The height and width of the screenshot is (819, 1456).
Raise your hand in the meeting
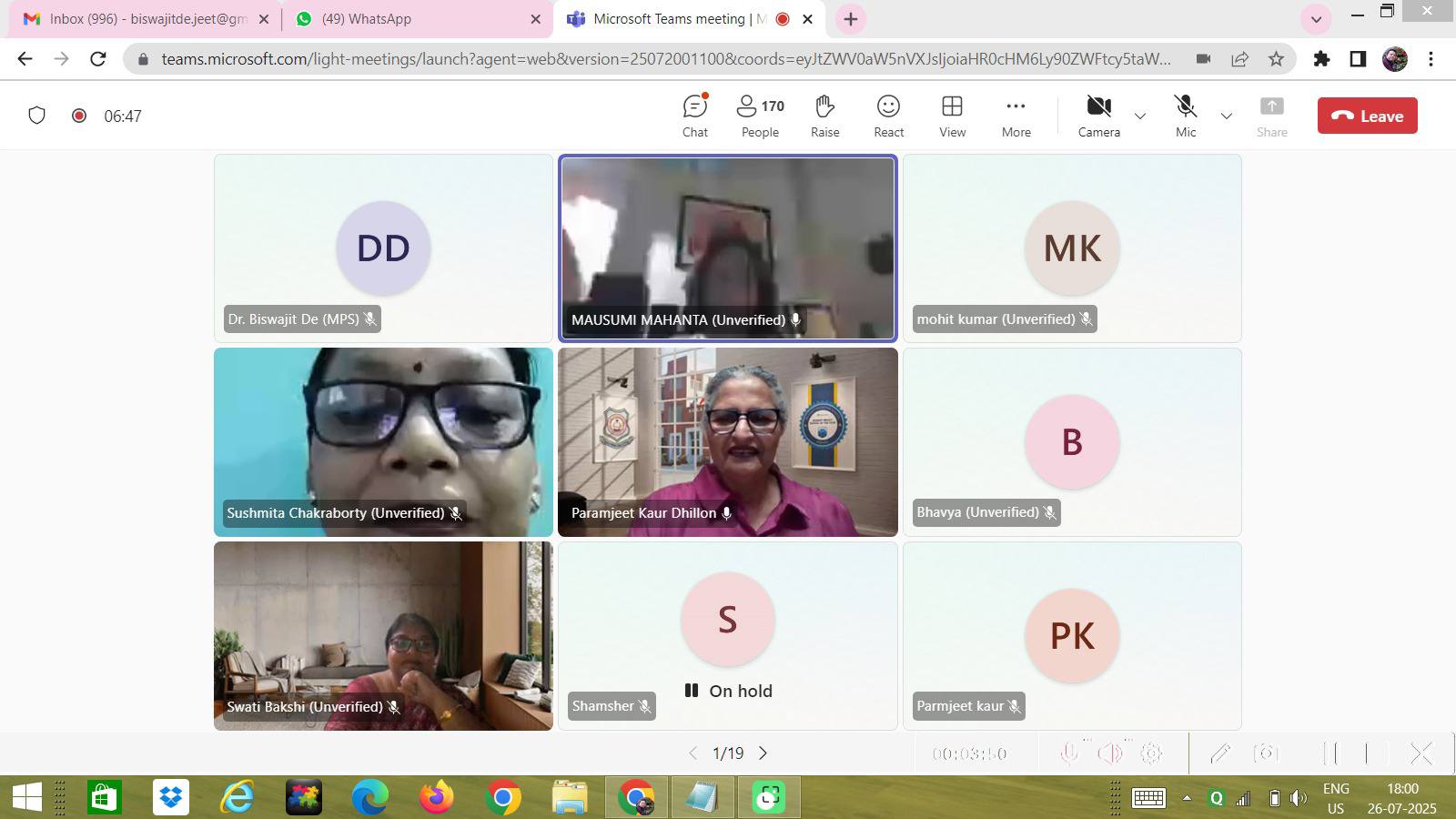(x=824, y=116)
